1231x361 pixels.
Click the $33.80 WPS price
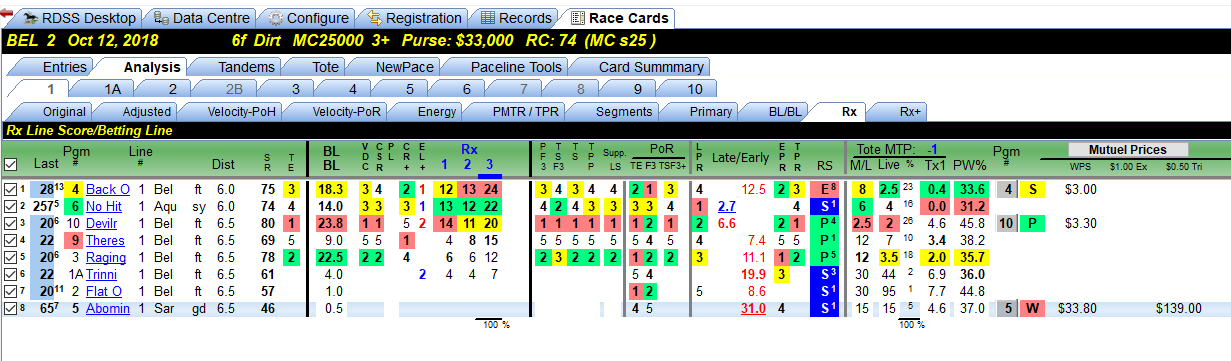tap(1078, 308)
